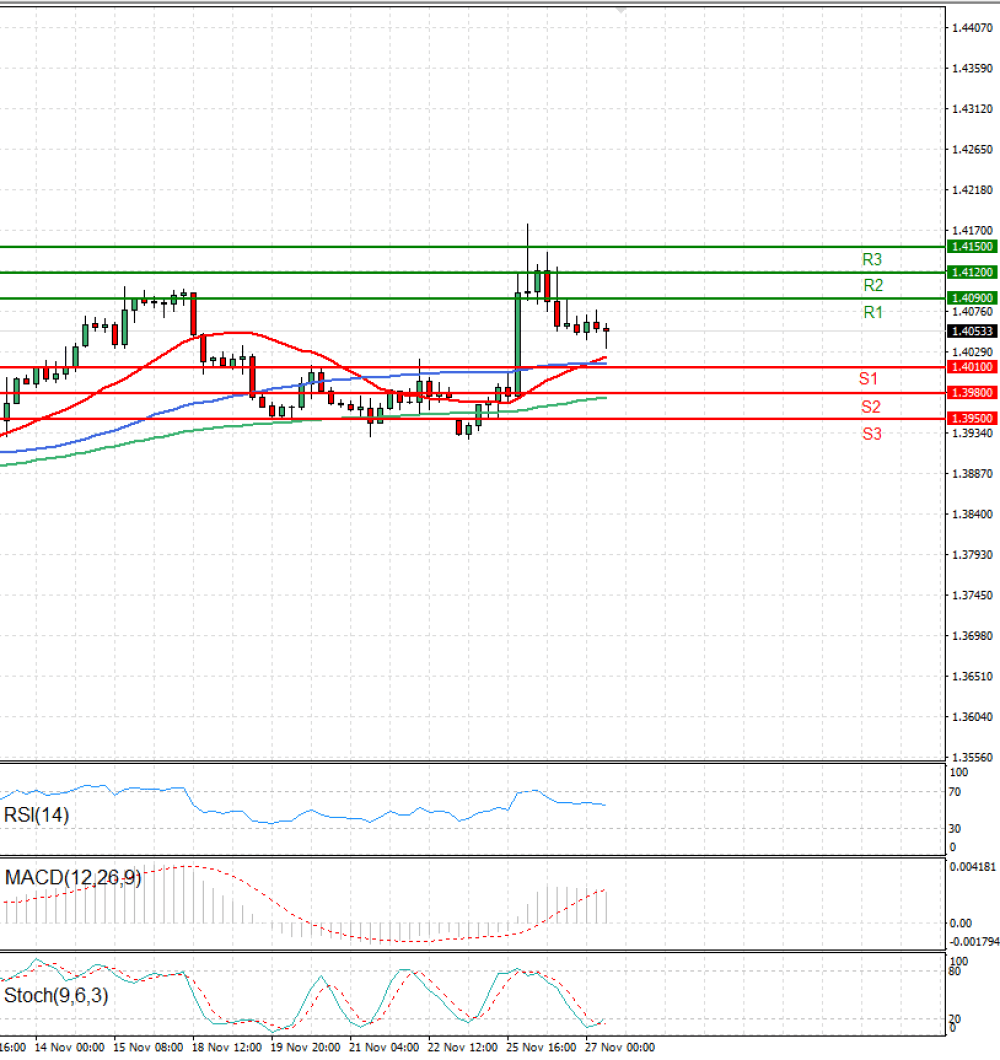
Task: Click the 1.39500 S3 price label
Action: click(x=972, y=418)
